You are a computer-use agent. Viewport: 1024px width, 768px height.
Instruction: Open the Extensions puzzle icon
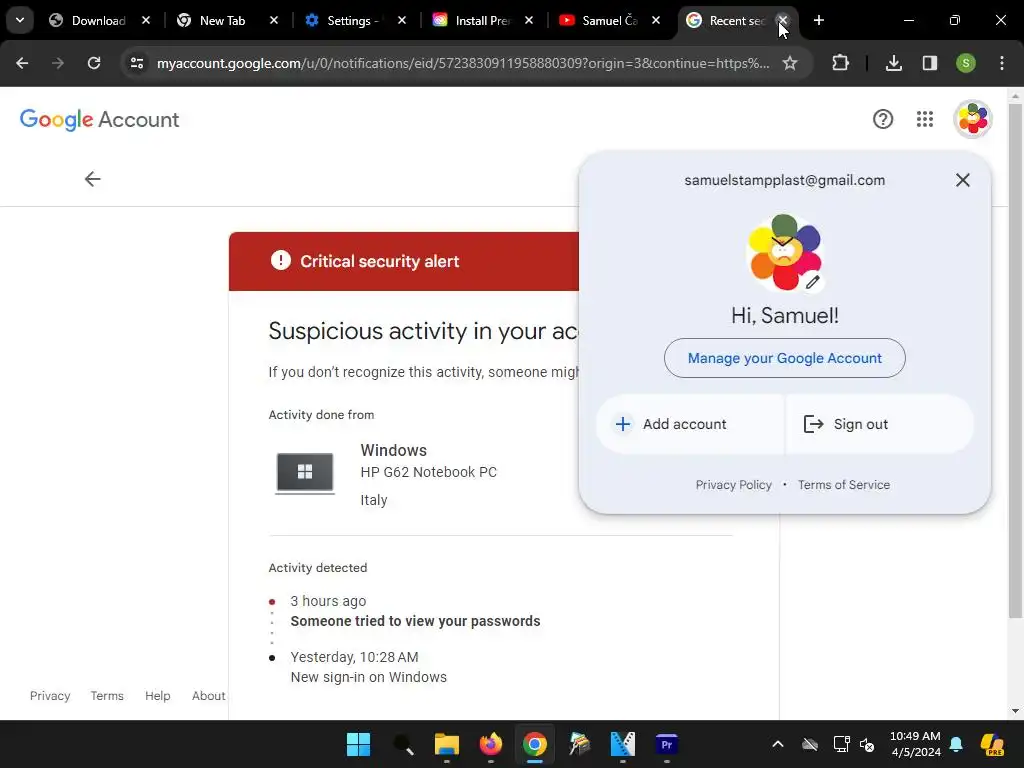tap(840, 63)
